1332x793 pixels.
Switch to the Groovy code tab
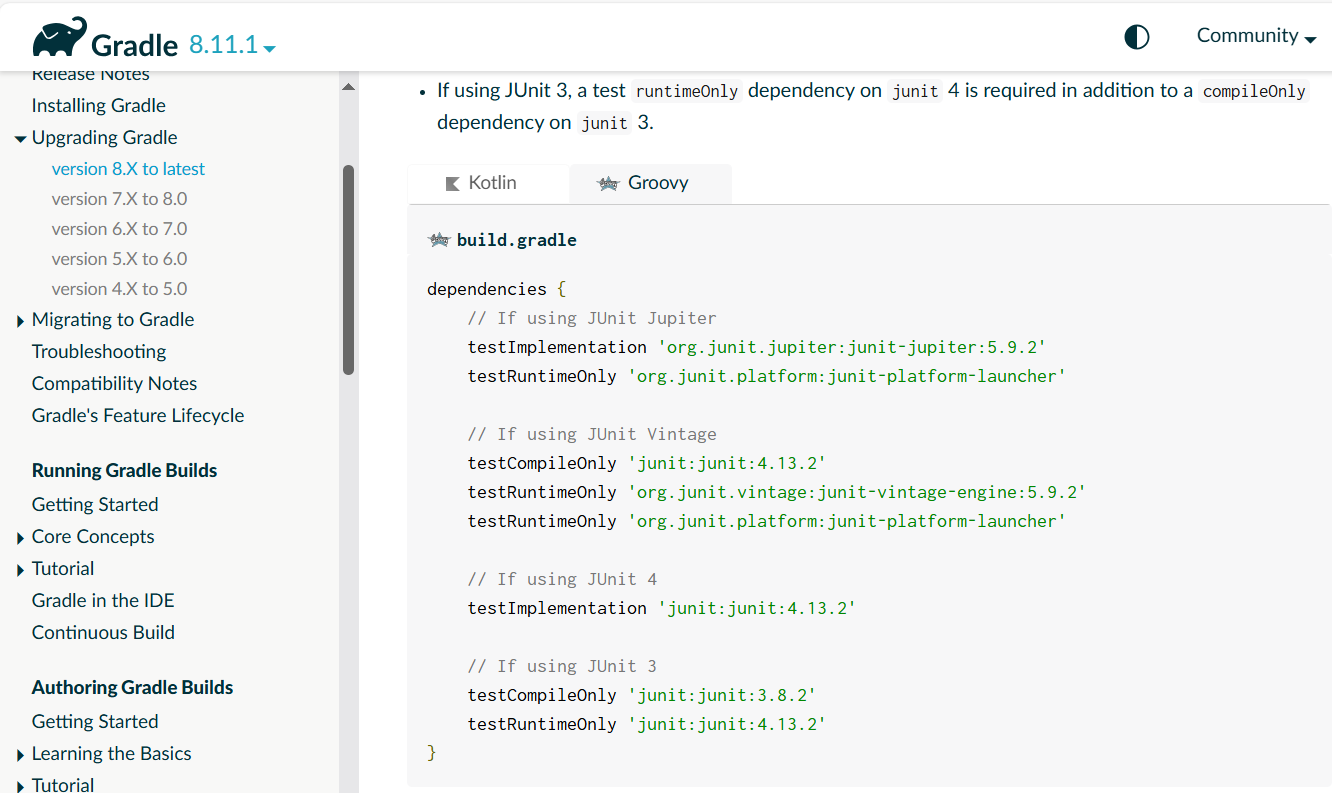pyautogui.click(x=650, y=183)
